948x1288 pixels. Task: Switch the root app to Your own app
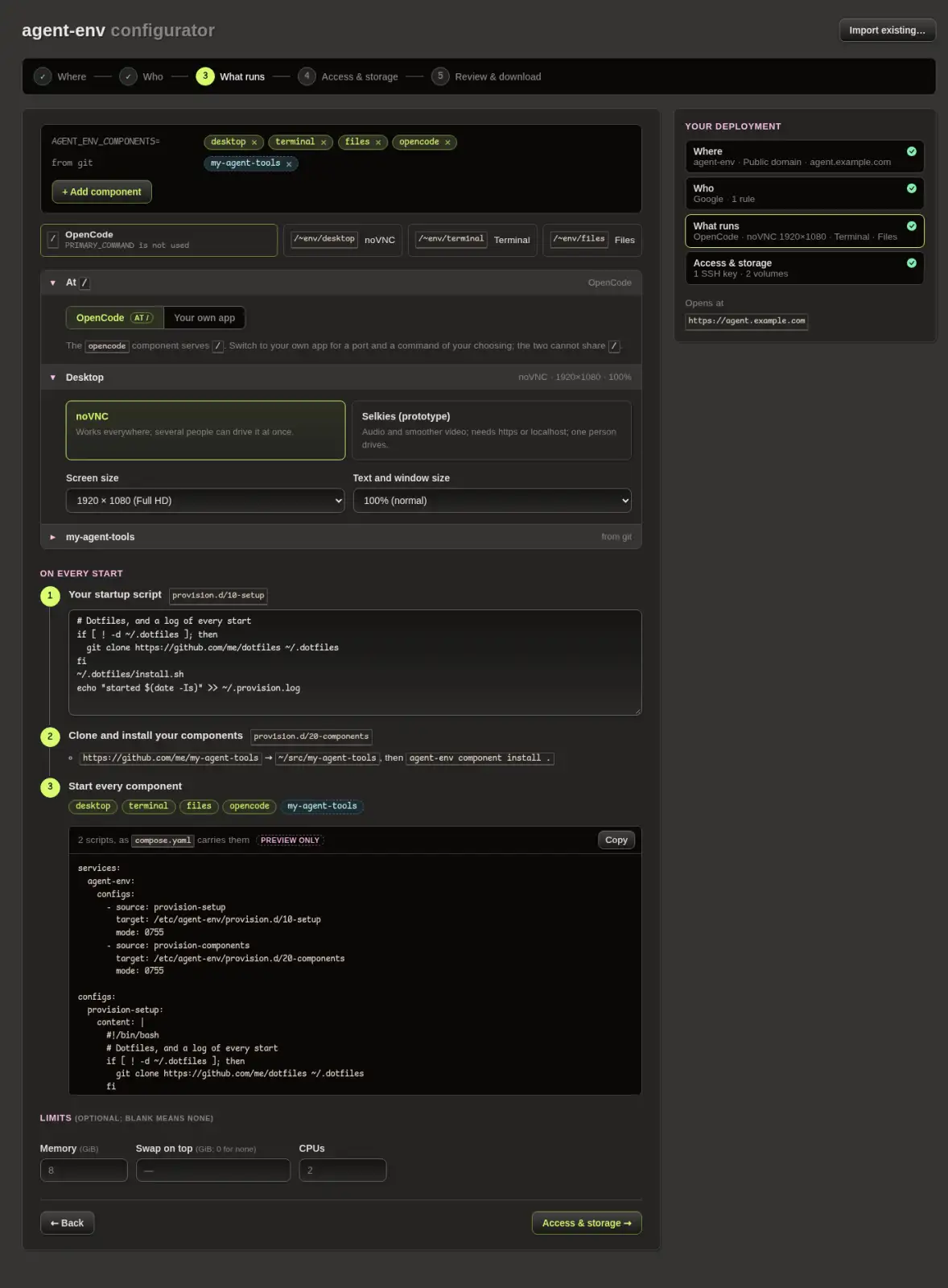point(204,318)
